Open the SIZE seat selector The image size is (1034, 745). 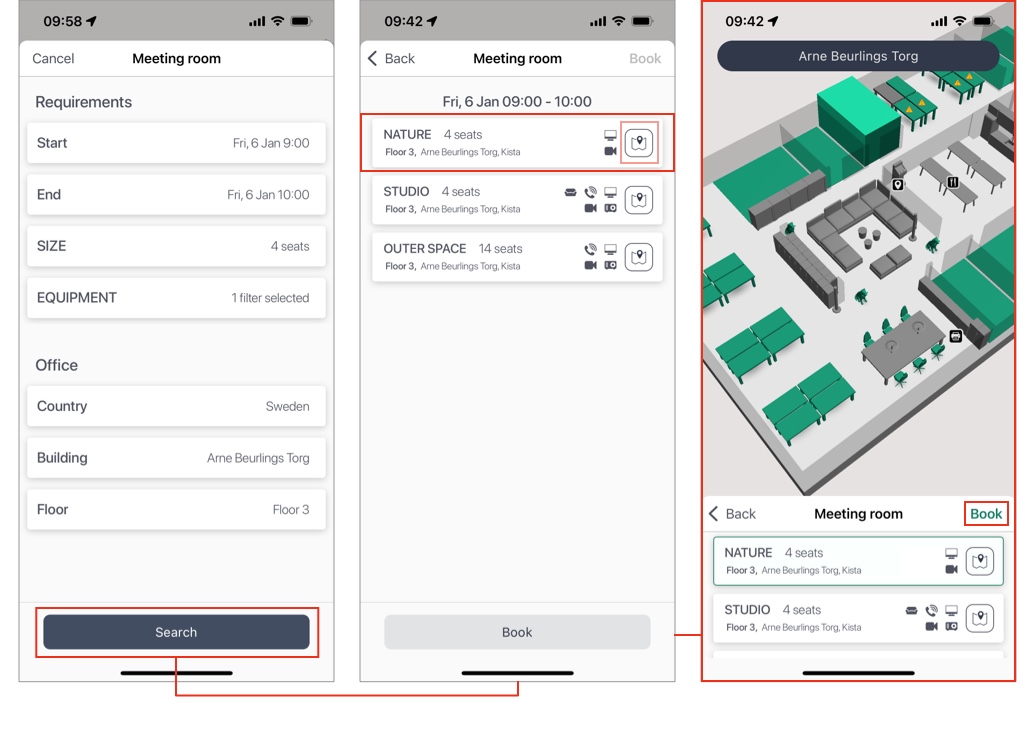176,246
